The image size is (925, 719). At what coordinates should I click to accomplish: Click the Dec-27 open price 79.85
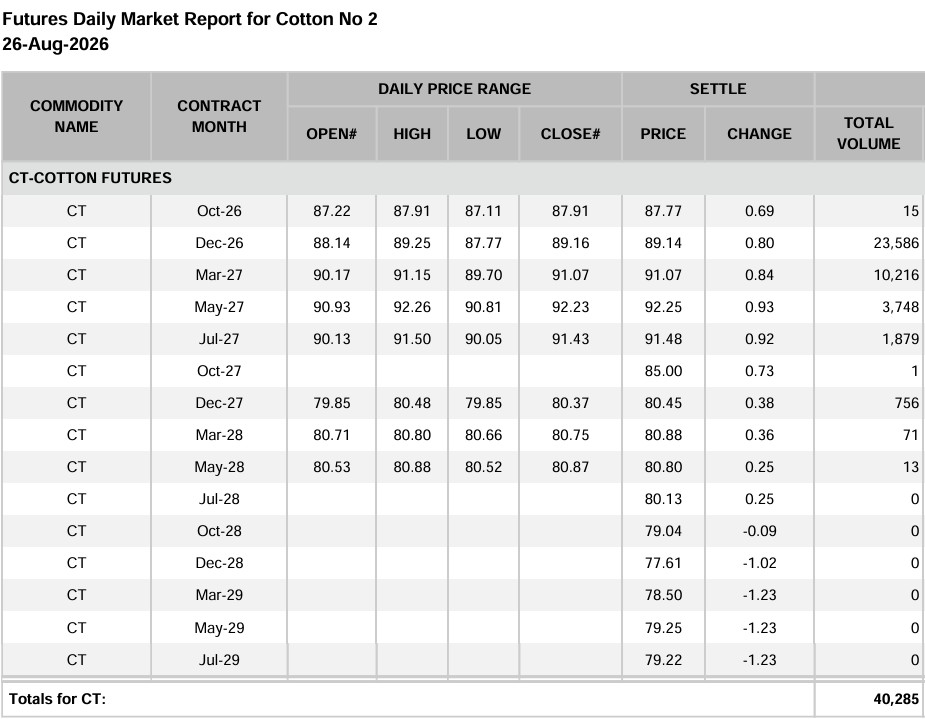point(332,403)
